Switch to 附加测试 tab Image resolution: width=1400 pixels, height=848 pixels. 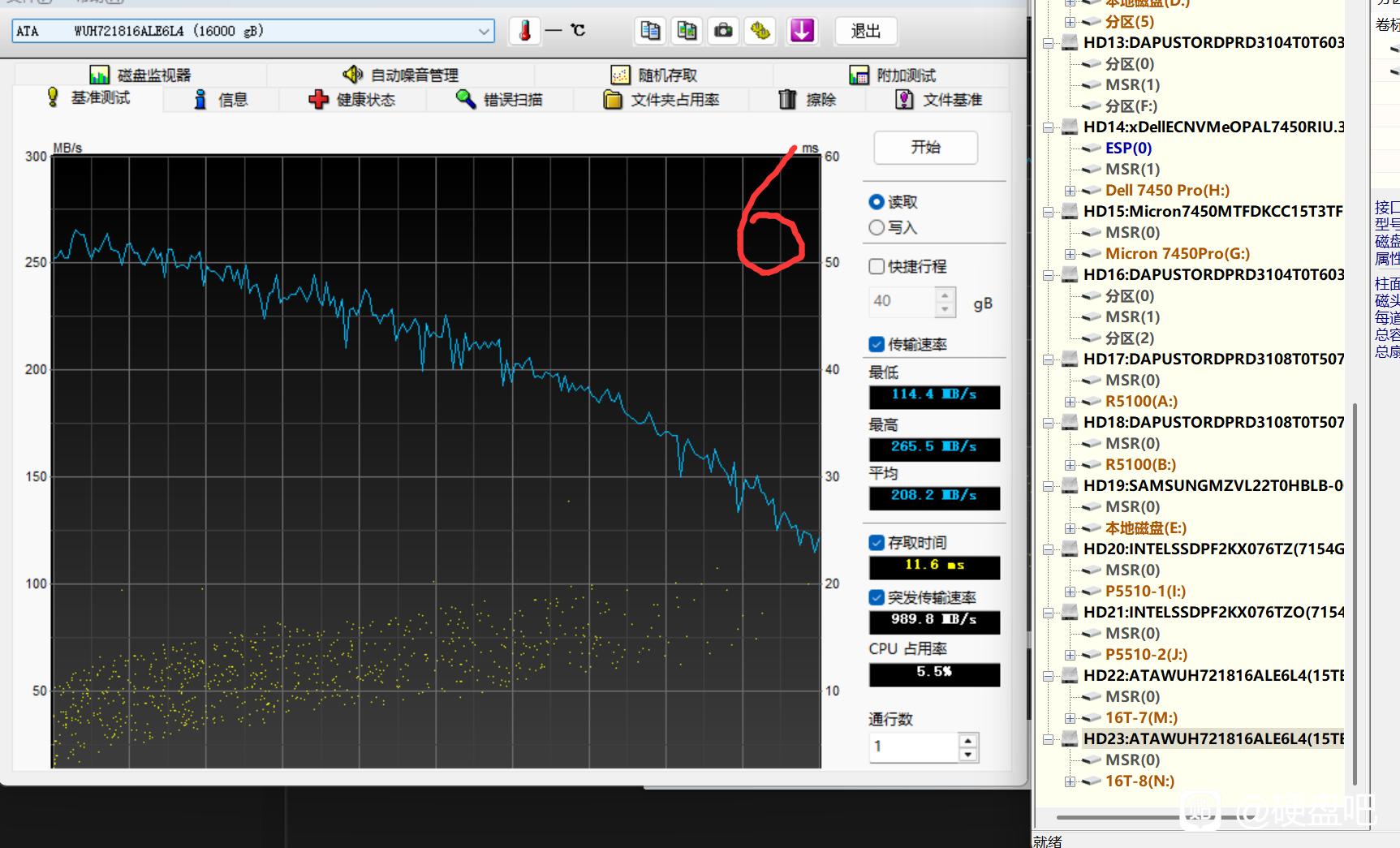coord(892,75)
